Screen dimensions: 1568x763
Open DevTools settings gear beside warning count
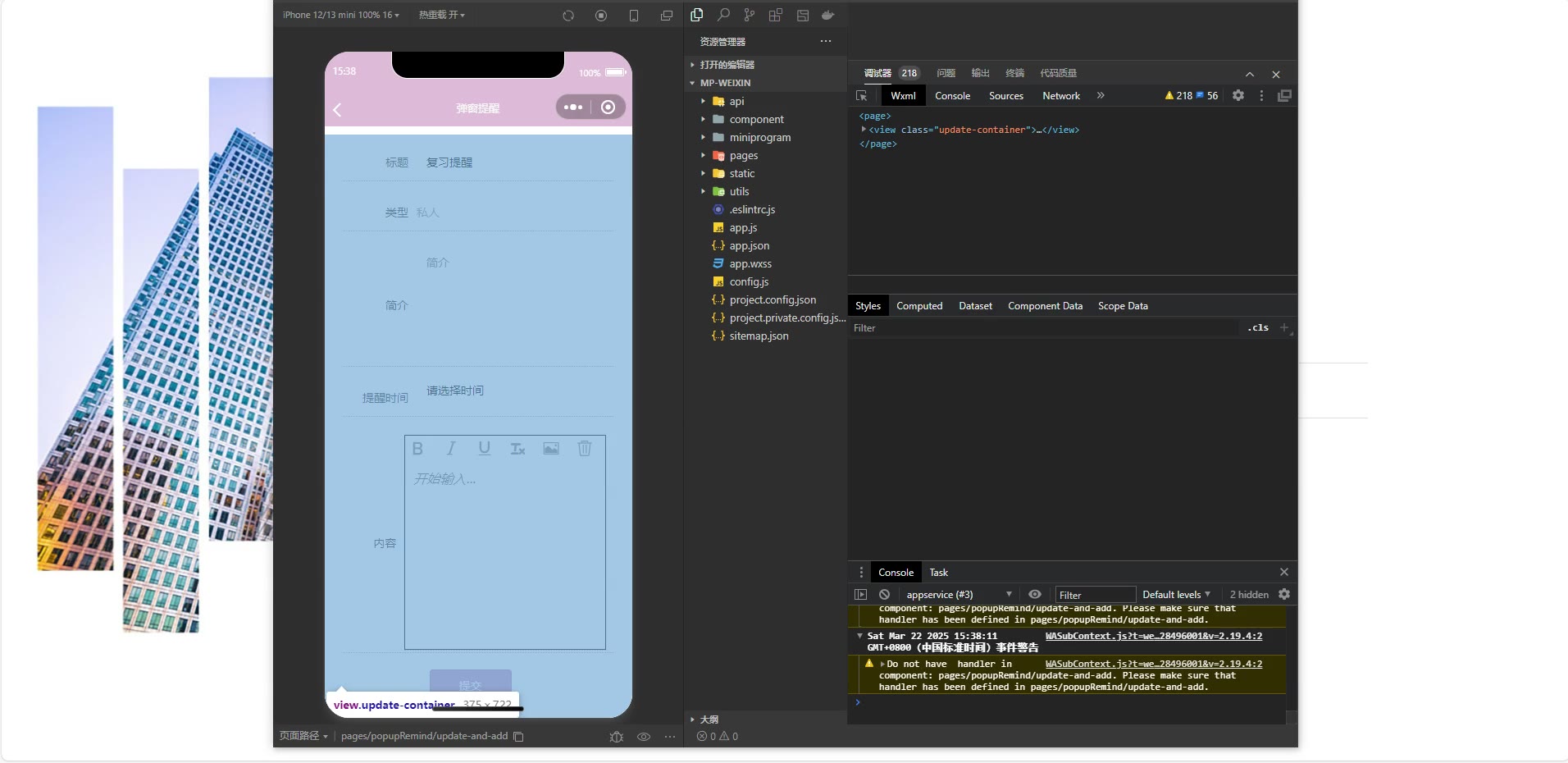coord(1238,96)
